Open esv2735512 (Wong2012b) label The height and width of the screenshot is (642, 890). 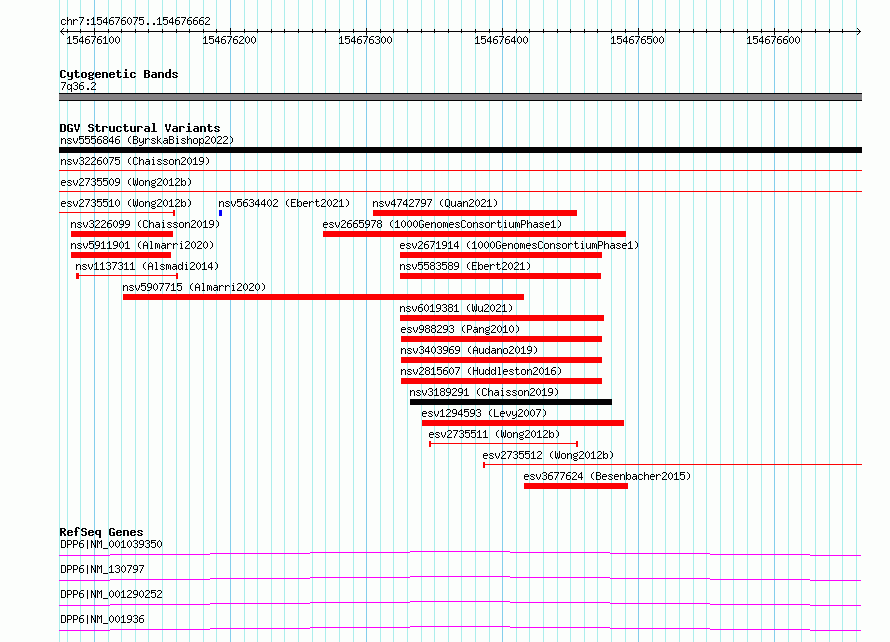point(548,455)
